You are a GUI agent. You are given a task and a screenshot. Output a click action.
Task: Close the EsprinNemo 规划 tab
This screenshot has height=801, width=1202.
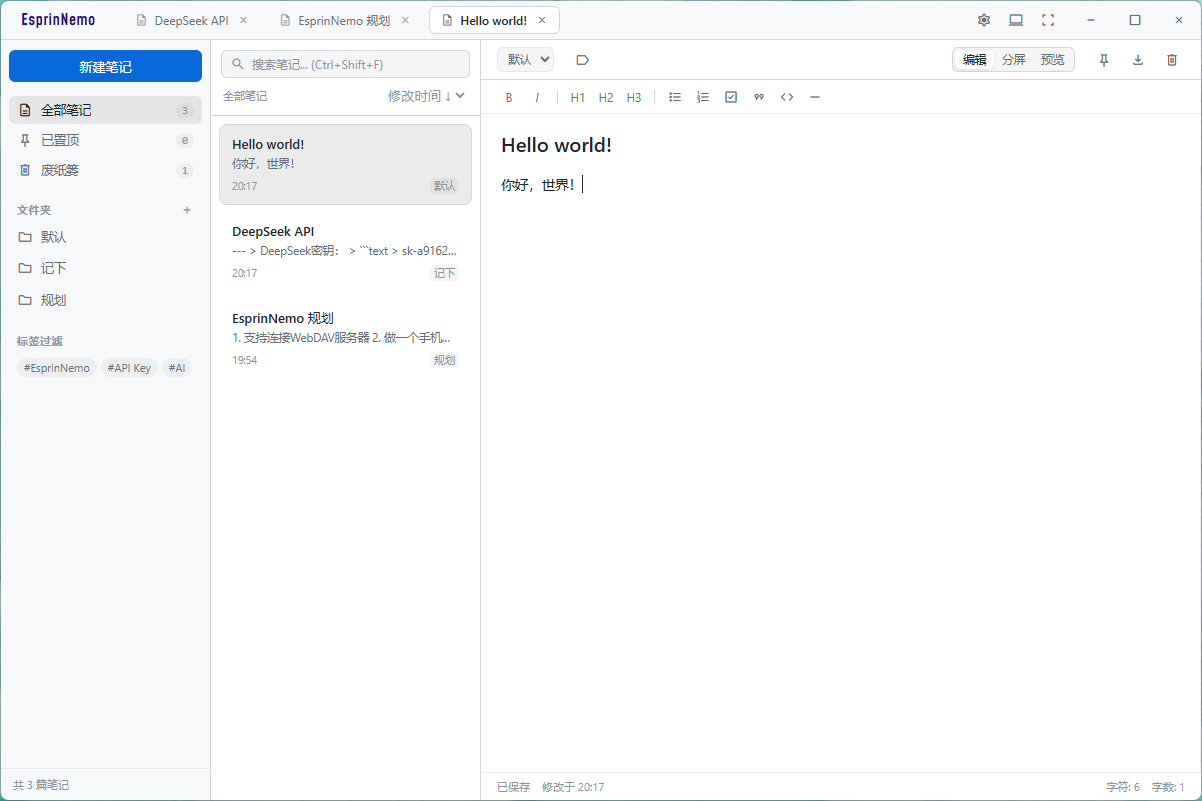pos(404,20)
